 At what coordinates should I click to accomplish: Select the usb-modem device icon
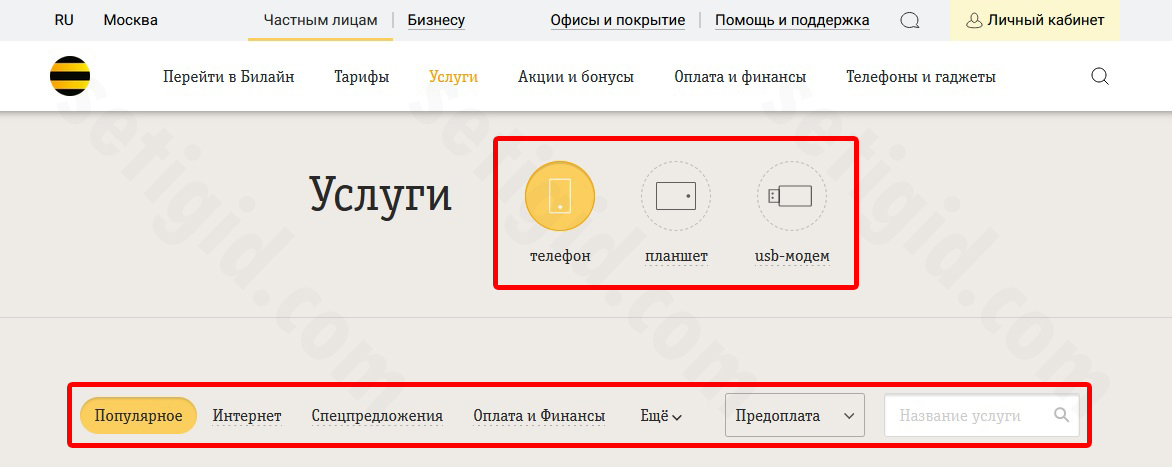pos(791,196)
